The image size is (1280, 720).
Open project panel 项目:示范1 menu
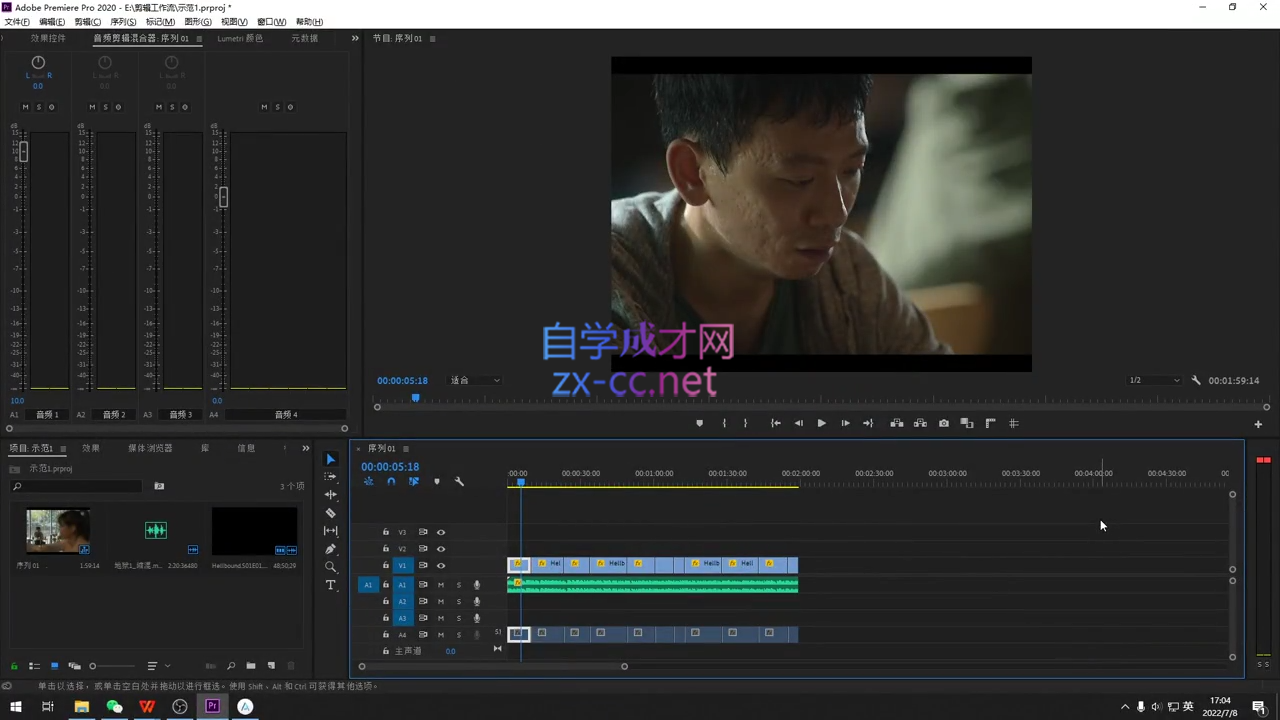[x=63, y=449]
